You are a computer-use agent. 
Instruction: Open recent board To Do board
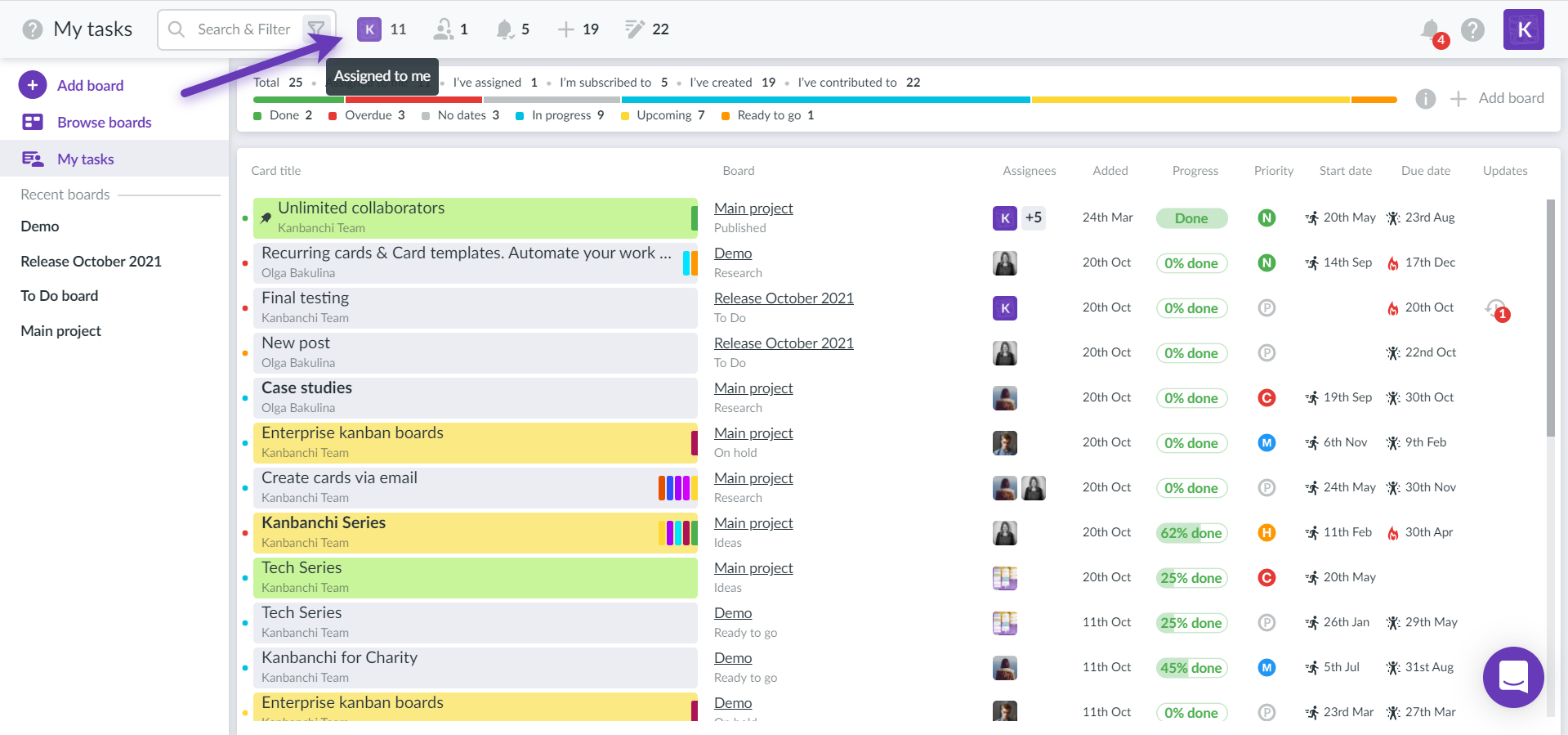[x=59, y=296]
